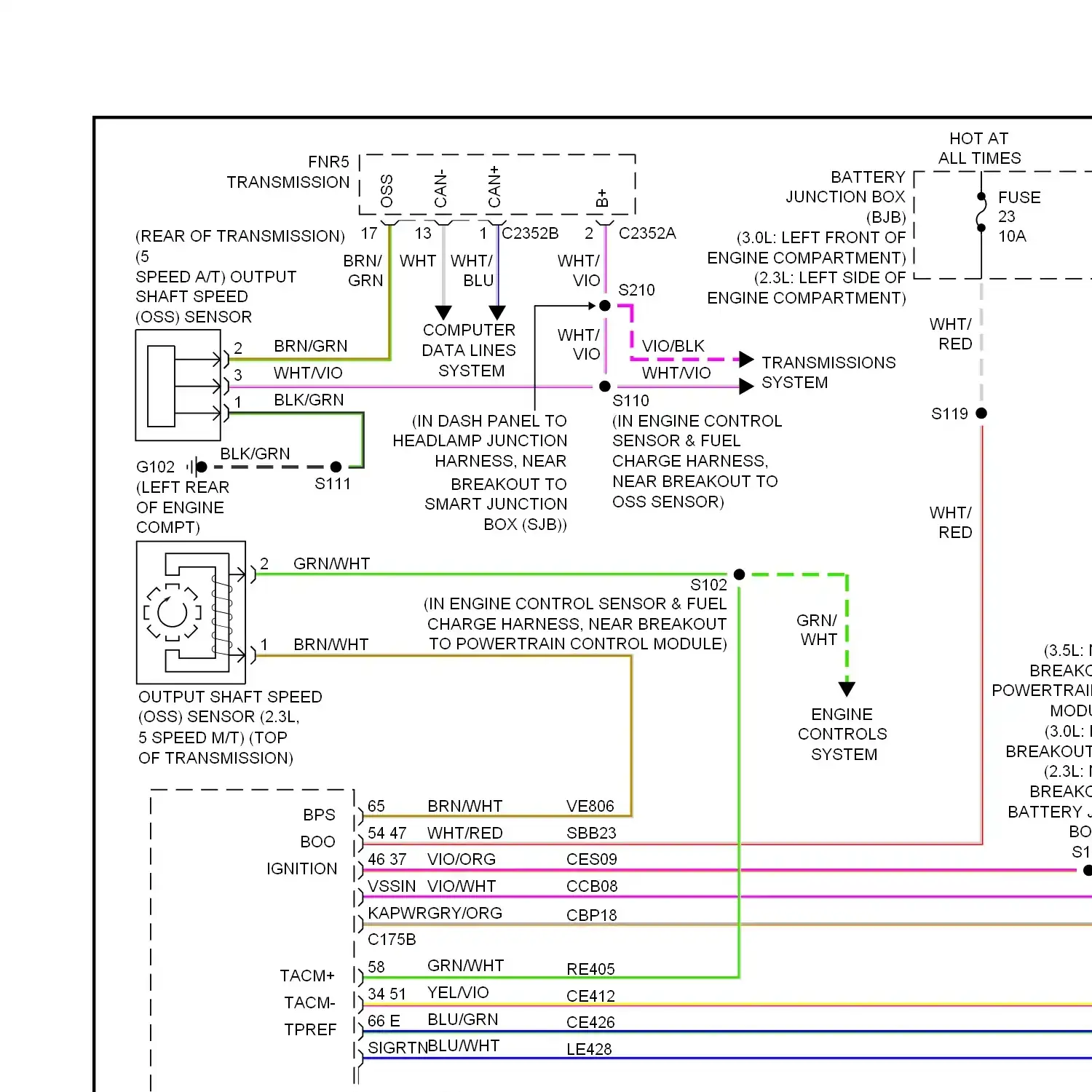Click connector label C175B
Image resolution: width=1092 pixels, height=1092 pixels.
click(392, 939)
